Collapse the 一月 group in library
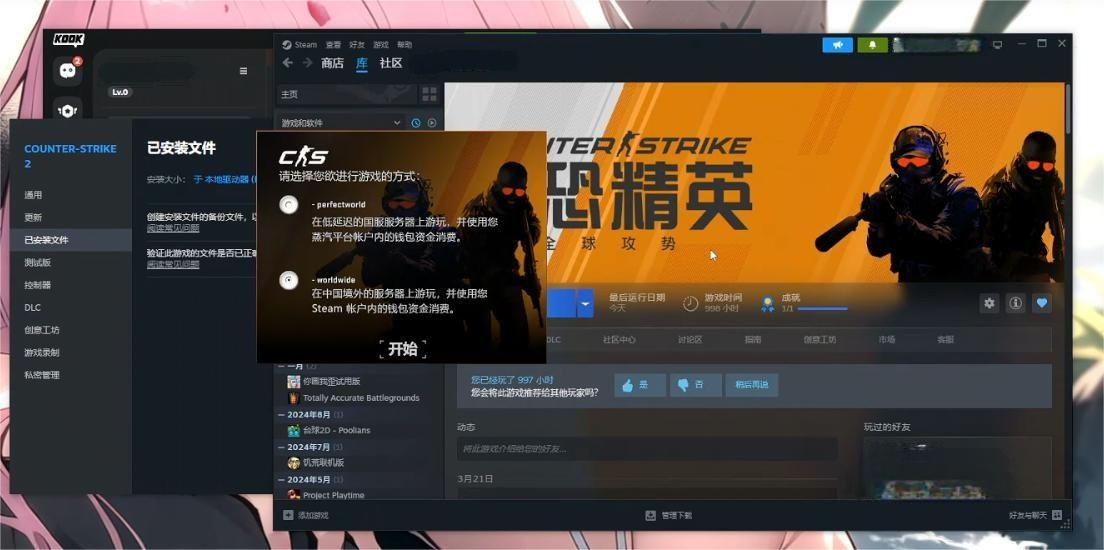Image resolution: width=1104 pixels, height=550 pixels. pyautogui.click(x=282, y=366)
